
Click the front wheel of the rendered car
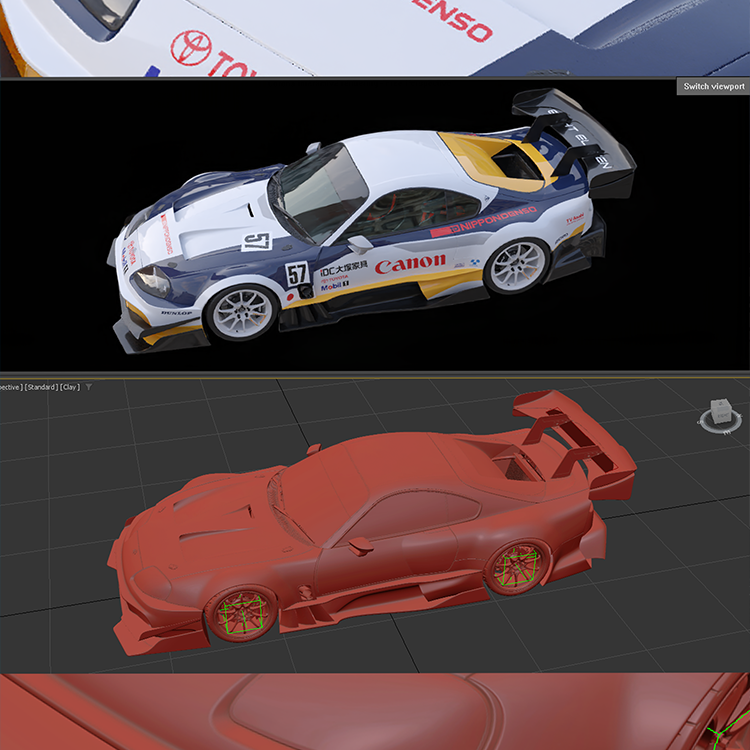point(241,313)
